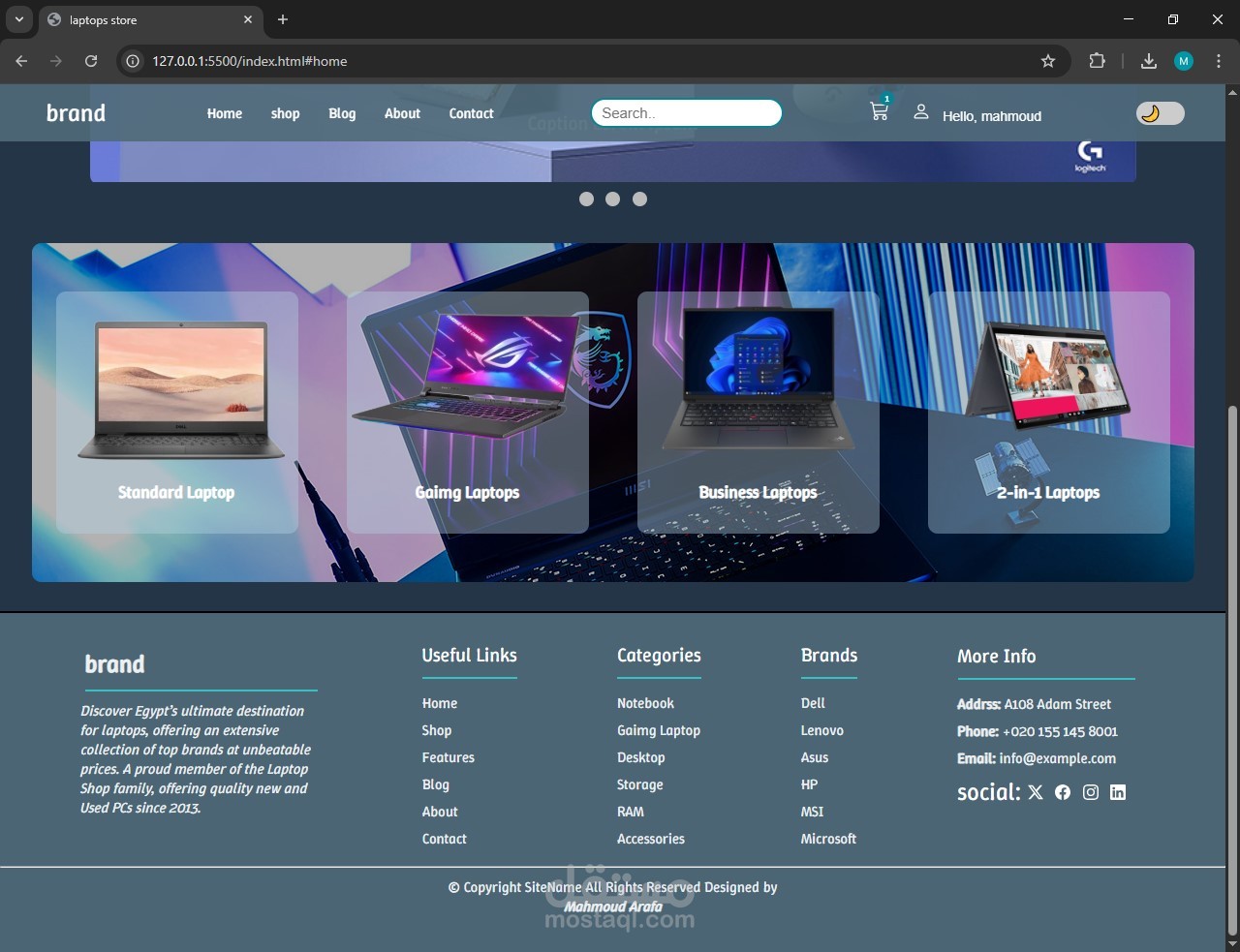This screenshot has width=1240, height=952.
Task: Select the second carousel dot
Action: (x=612, y=199)
